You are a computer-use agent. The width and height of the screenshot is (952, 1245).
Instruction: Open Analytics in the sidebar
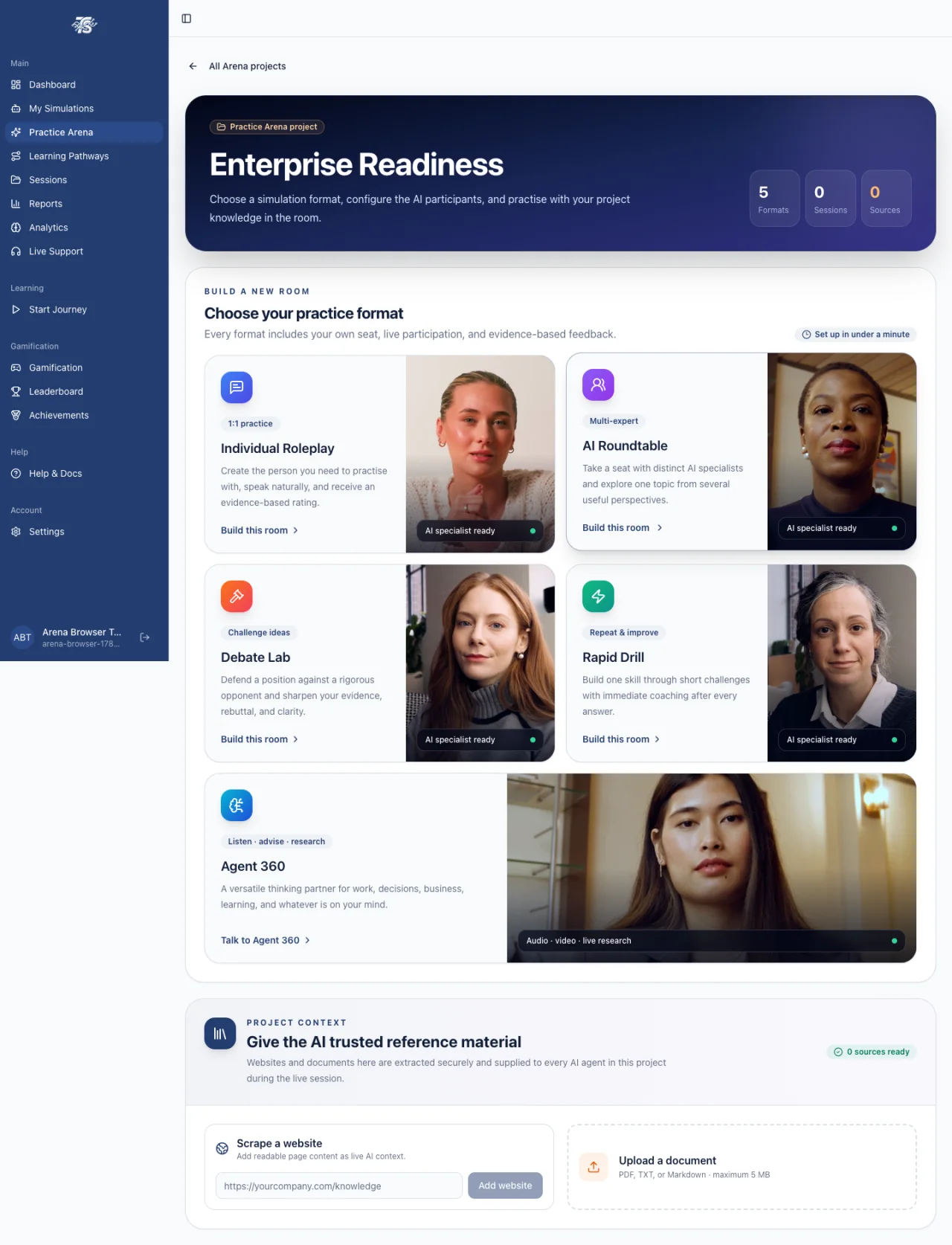[84, 228]
